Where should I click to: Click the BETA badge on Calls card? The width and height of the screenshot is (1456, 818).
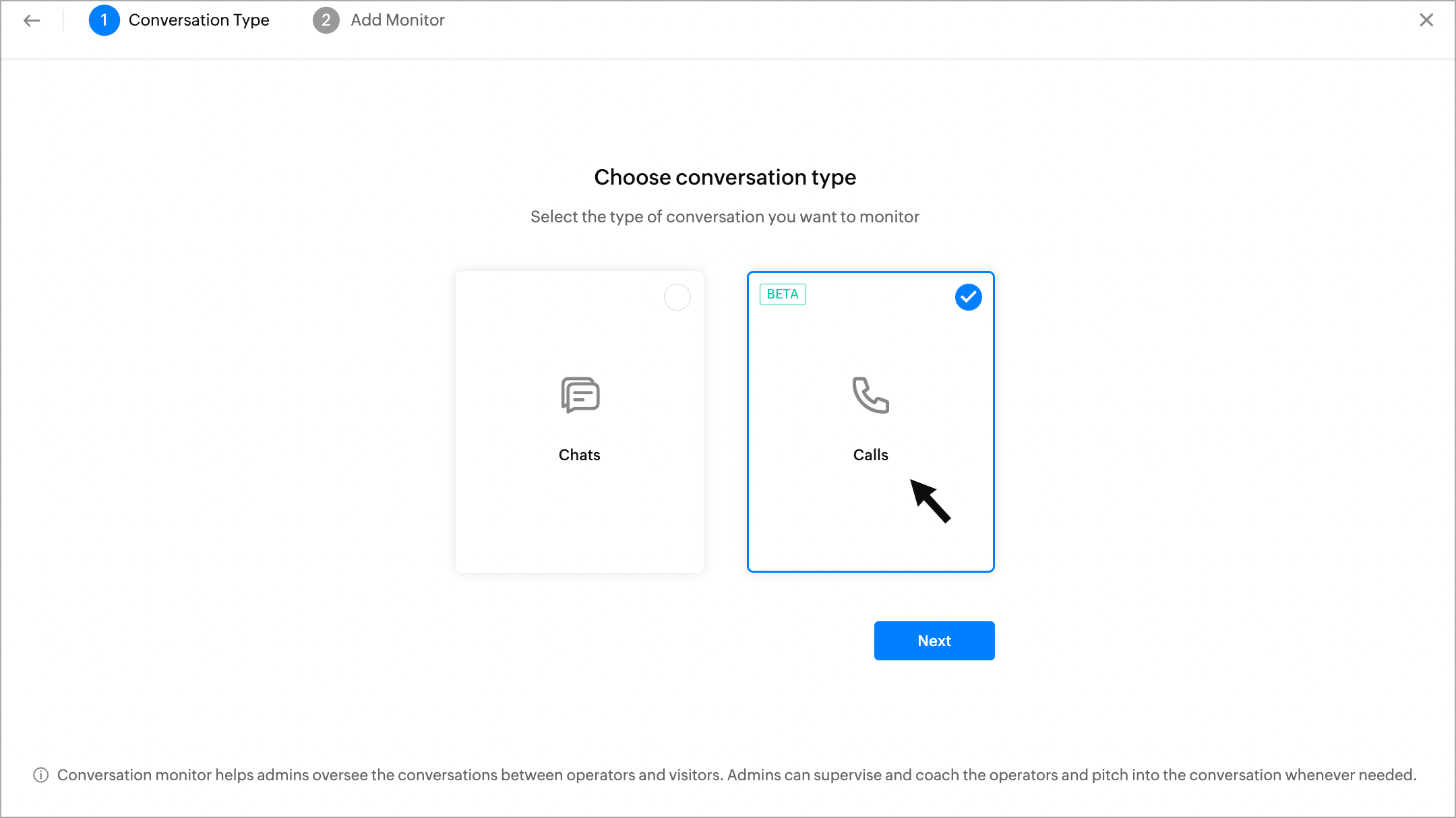783,294
